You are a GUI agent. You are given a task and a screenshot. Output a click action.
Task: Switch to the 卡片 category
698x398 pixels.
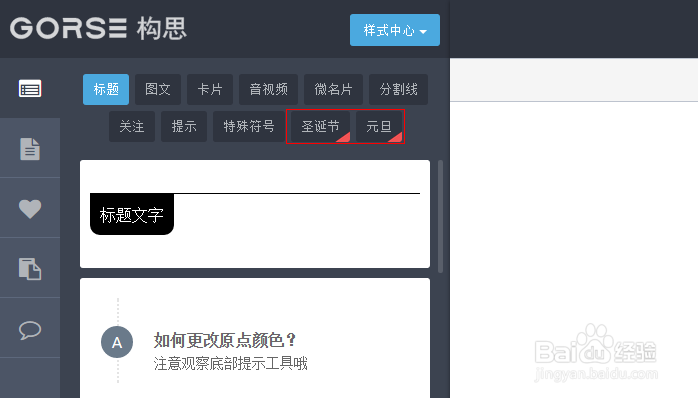[x=210, y=89]
